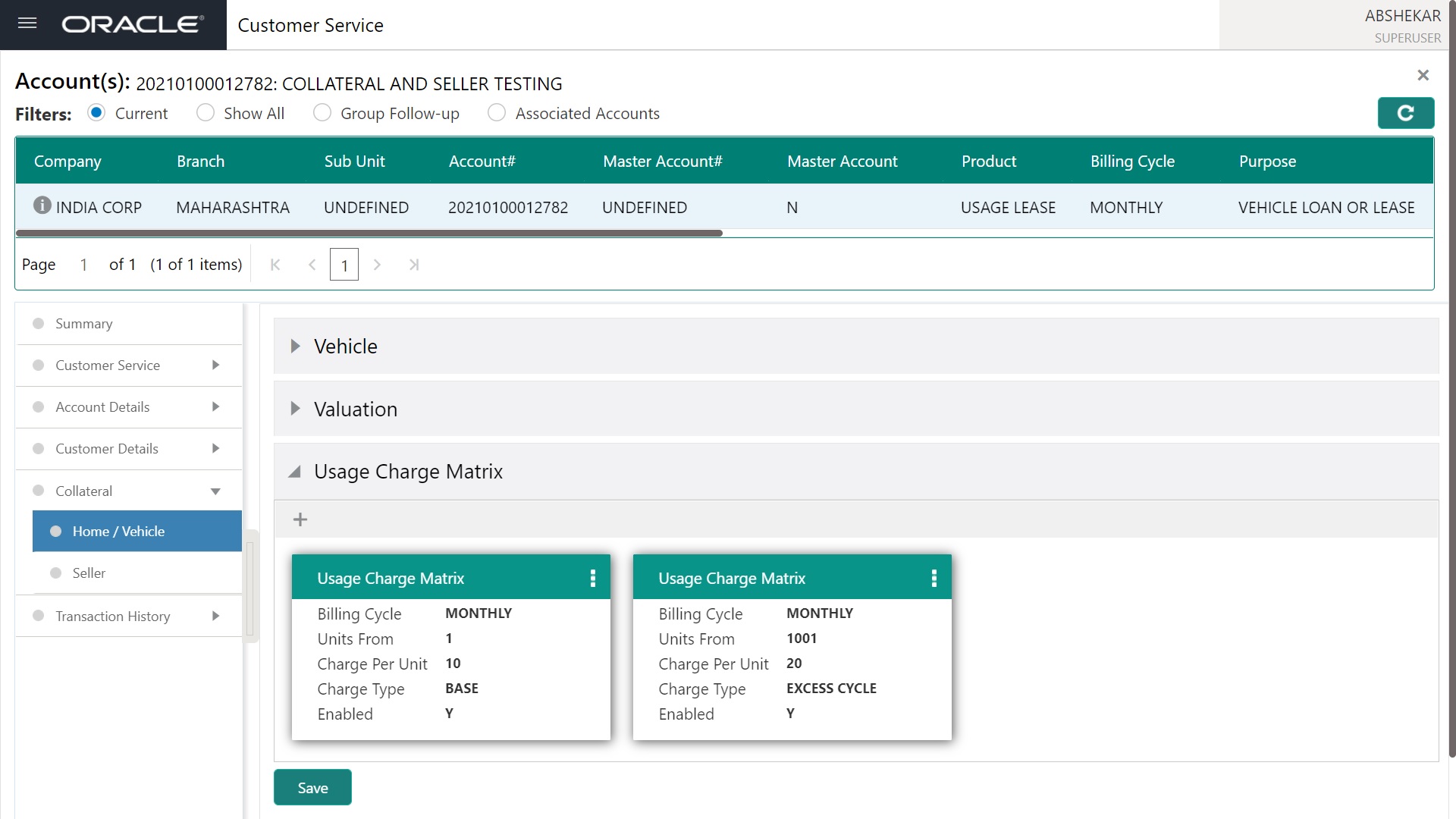Open the Summary menu item
Viewport: 1456px width, 819px height.
[x=83, y=324]
